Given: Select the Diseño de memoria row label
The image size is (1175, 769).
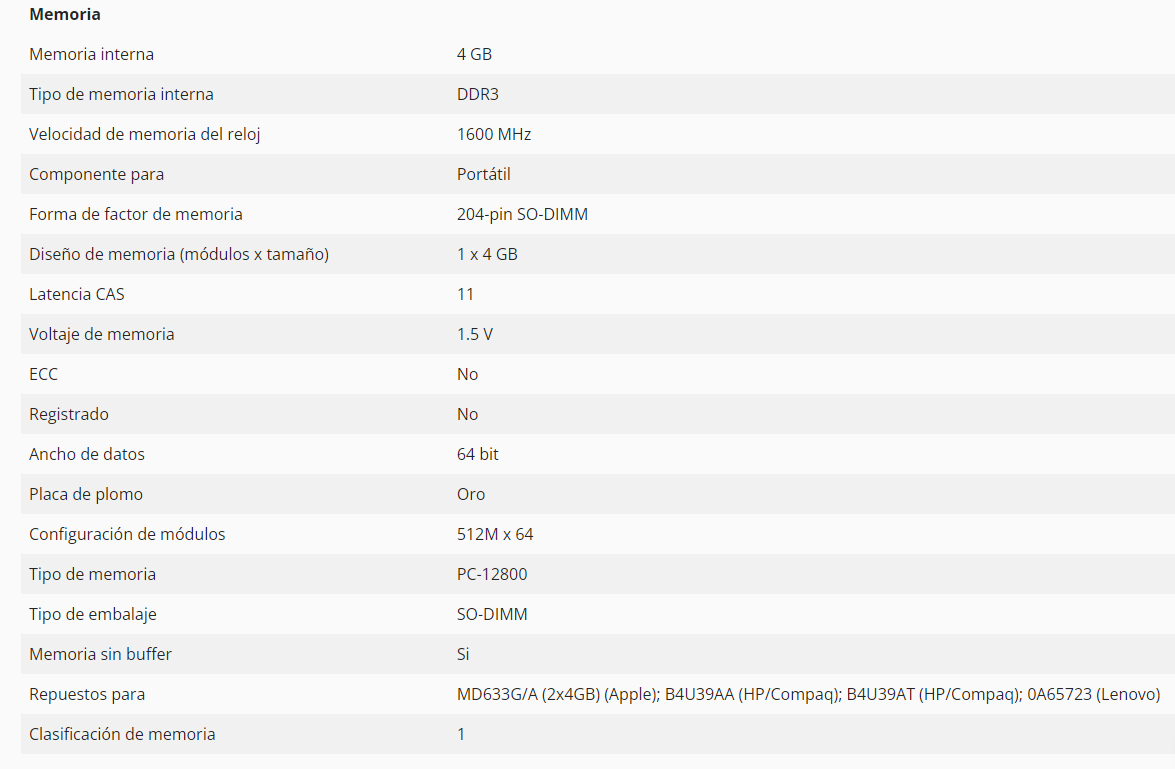Looking at the screenshot, I should [179, 254].
